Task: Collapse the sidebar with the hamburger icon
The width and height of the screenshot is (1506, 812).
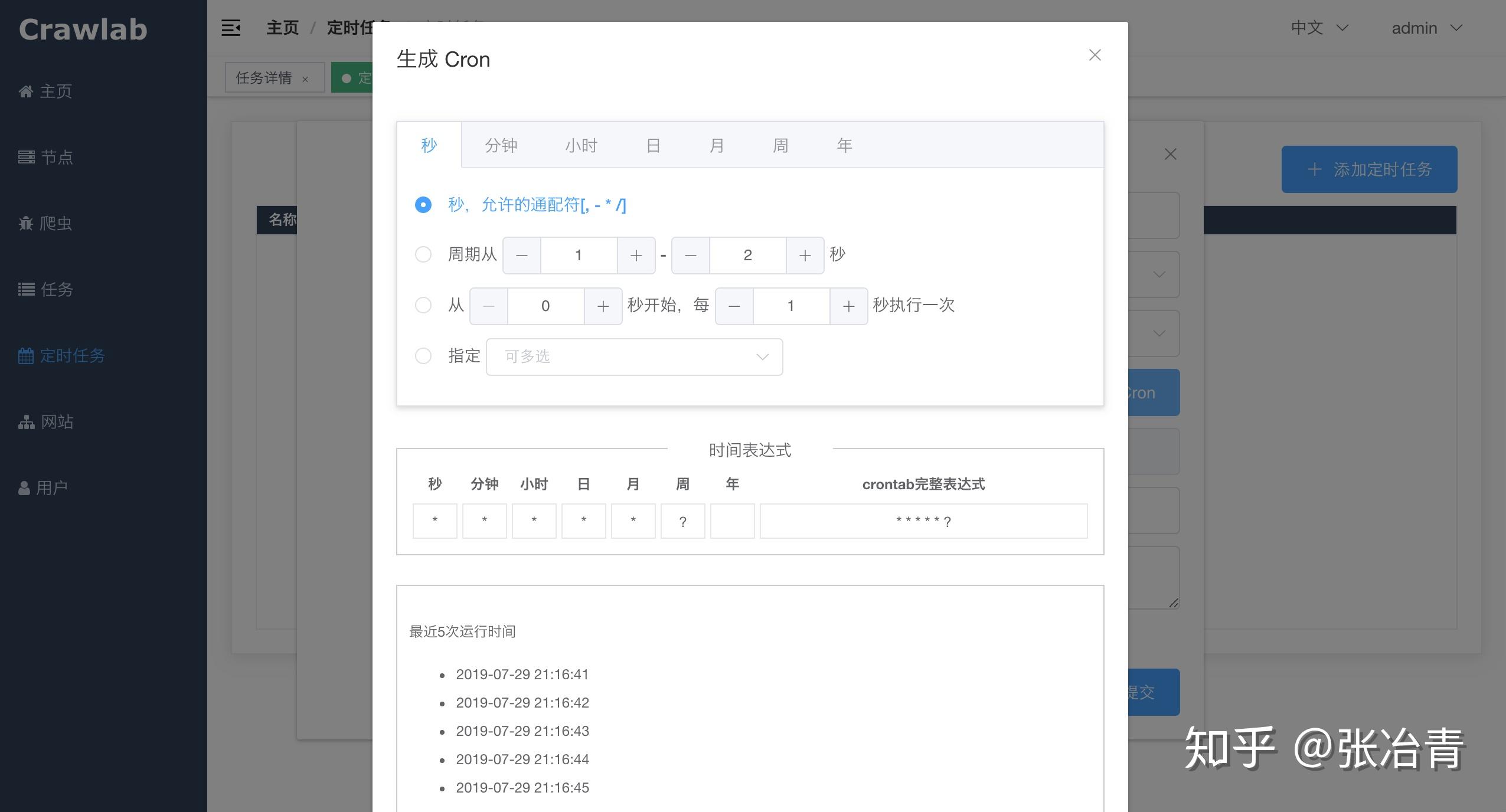Action: pyautogui.click(x=231, y=27)
